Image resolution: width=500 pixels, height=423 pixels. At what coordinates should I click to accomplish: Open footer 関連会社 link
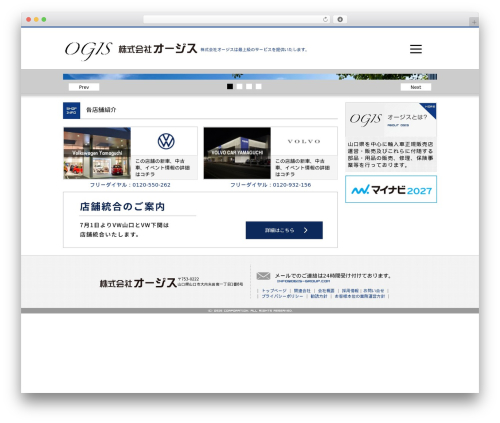[302, 291]
